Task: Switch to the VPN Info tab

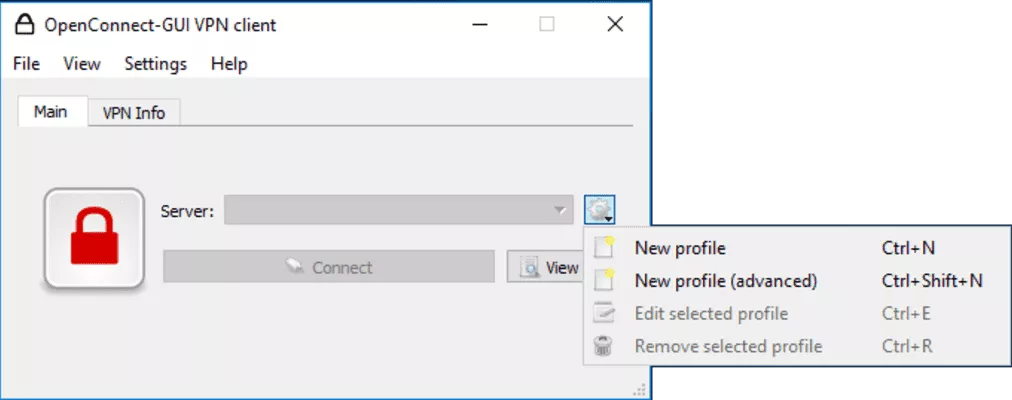Action: [x=134, y=113]
